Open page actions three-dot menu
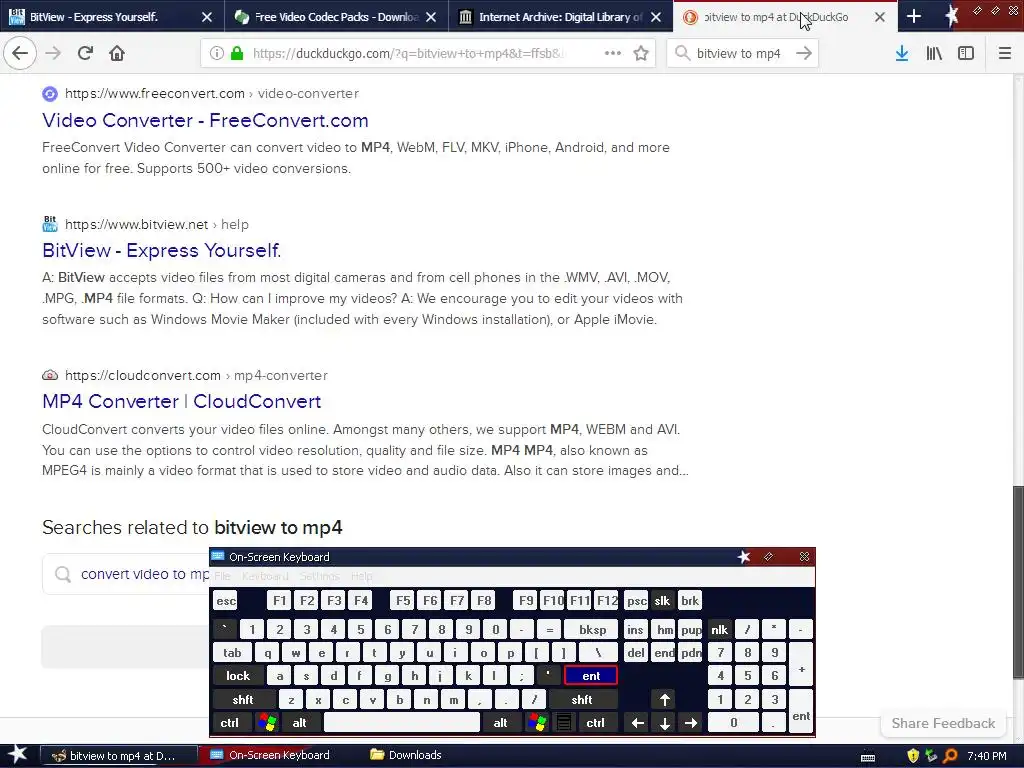 [x=613, y=53]
